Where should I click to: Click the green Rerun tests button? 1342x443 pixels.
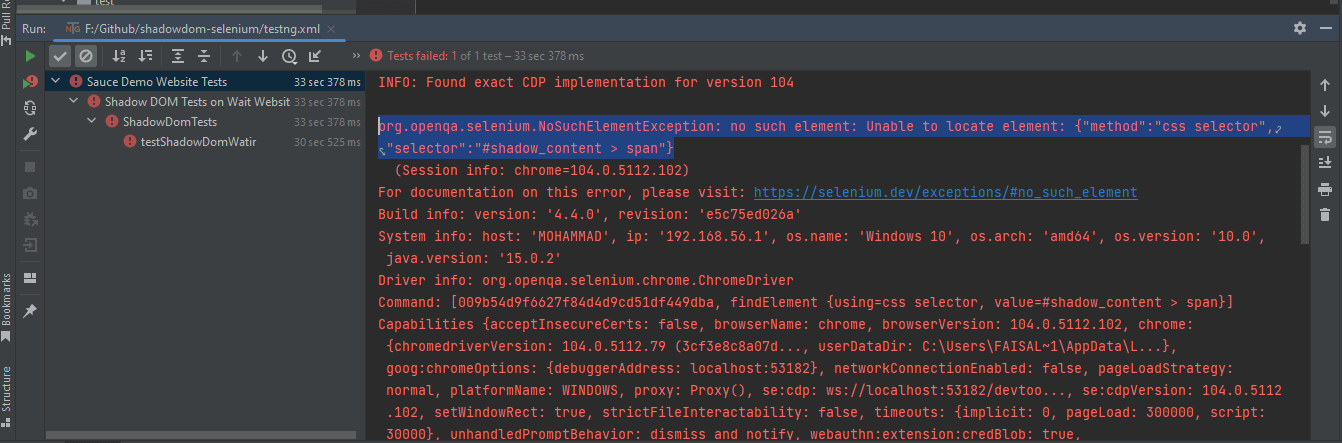click(30, 56)
